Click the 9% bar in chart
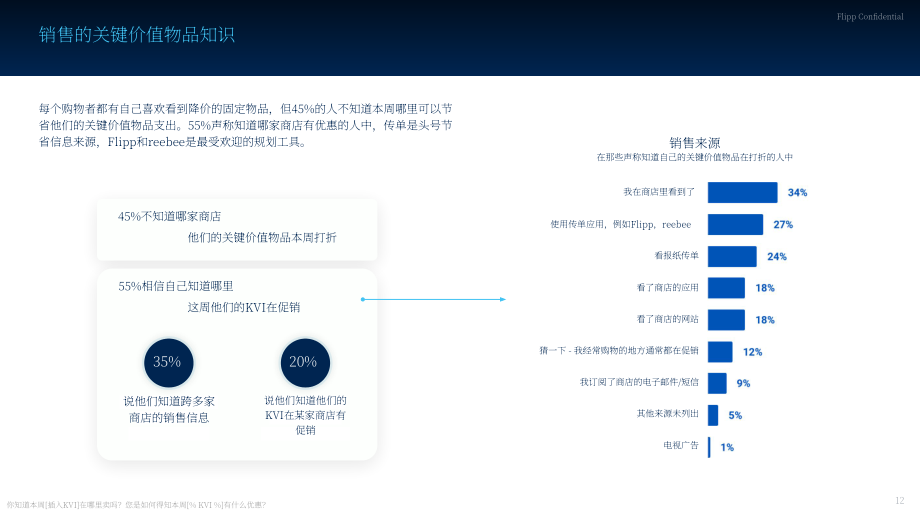 point(717,384)
